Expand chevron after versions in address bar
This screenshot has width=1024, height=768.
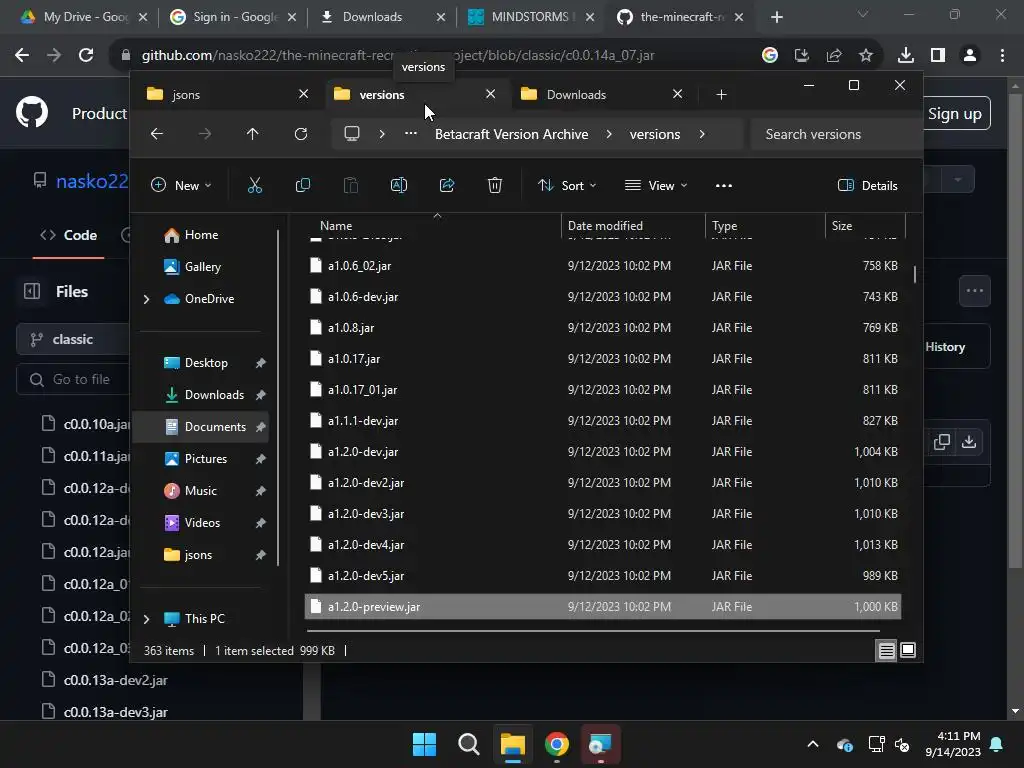702,134
